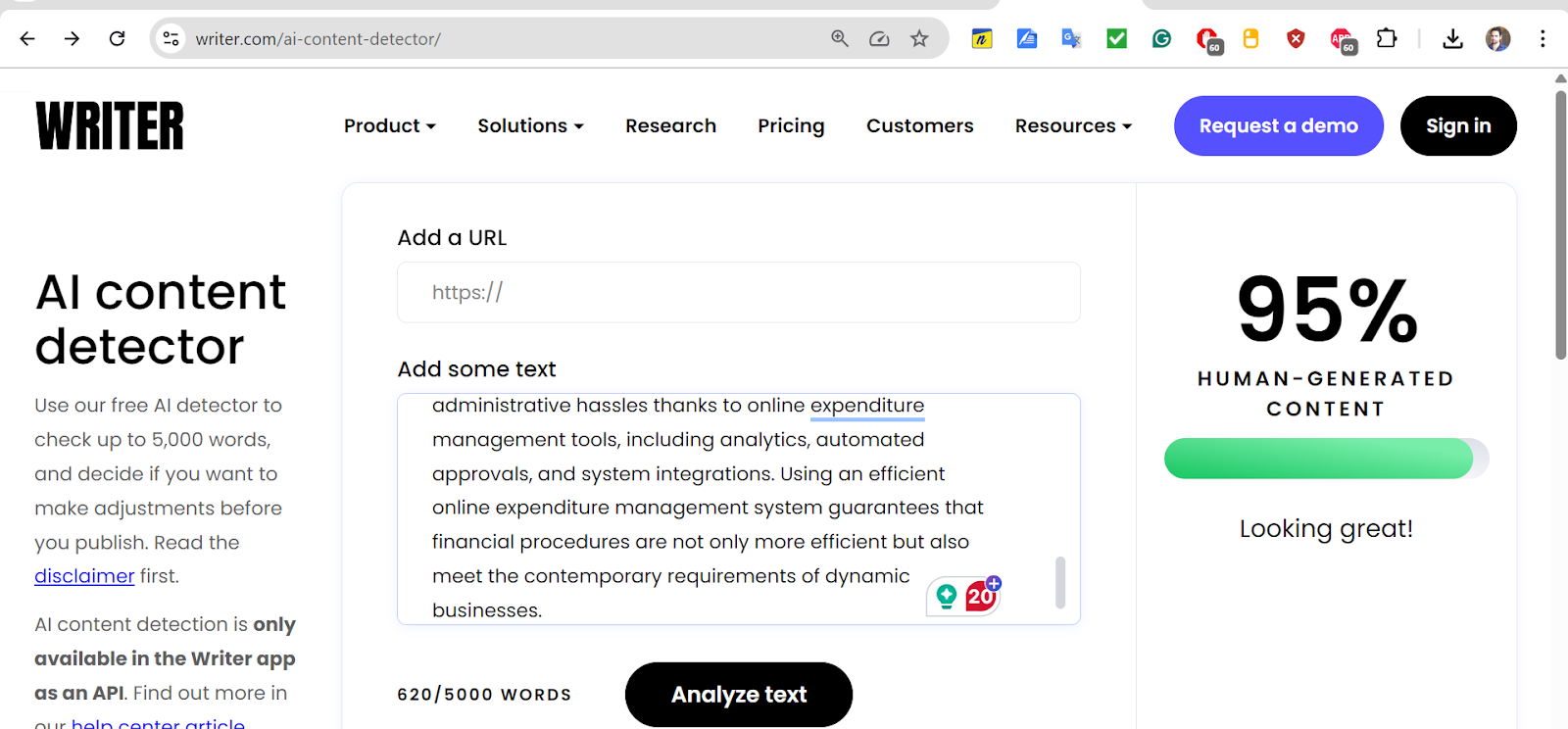Click the green human-generated score bar
Screen dimensions: 1568x729
click(1318, 459)
